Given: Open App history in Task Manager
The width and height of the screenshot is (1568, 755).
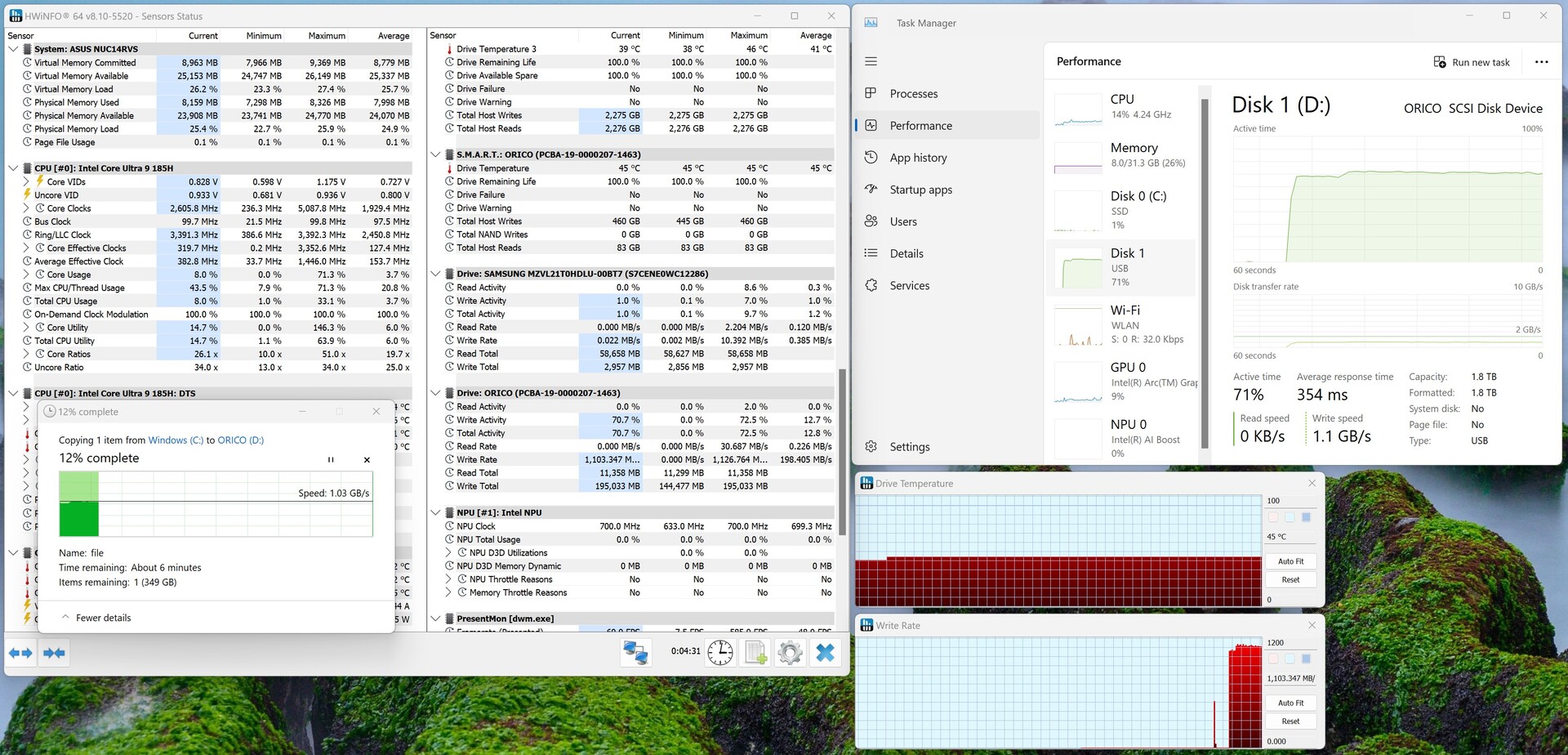Looking at the screenshot, I should (x=947, y=158).
